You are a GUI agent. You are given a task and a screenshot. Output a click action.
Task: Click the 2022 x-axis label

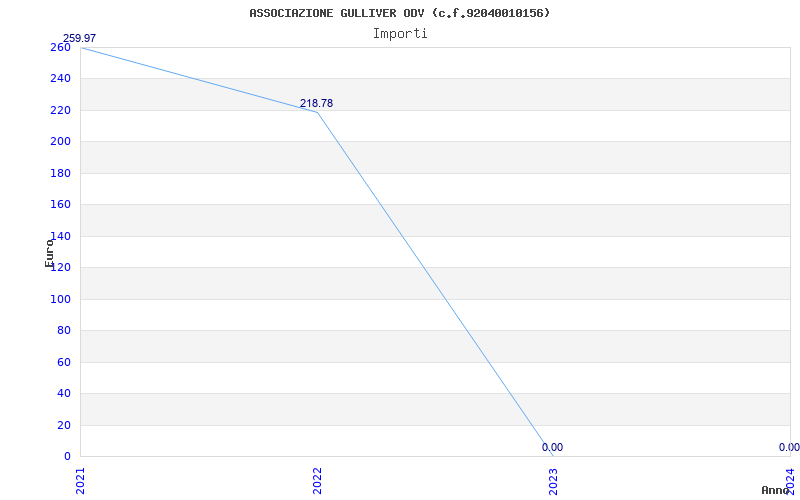pyautogui.click(x=317, y=481)
